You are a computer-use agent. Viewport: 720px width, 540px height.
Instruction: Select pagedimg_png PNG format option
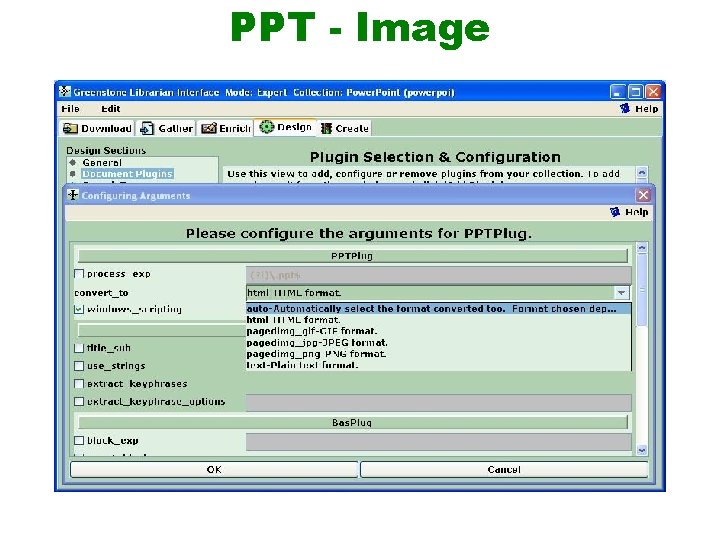click(x=438, y=354)
